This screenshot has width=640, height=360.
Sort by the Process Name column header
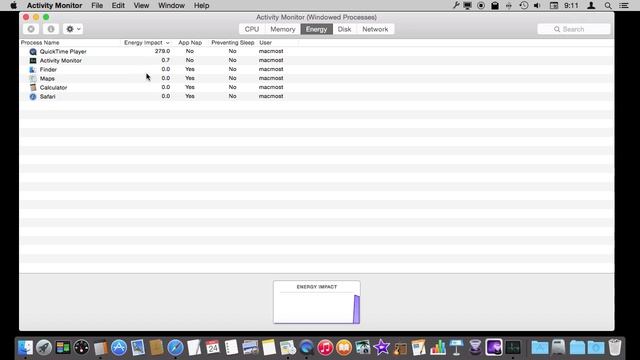pos(40,42)
